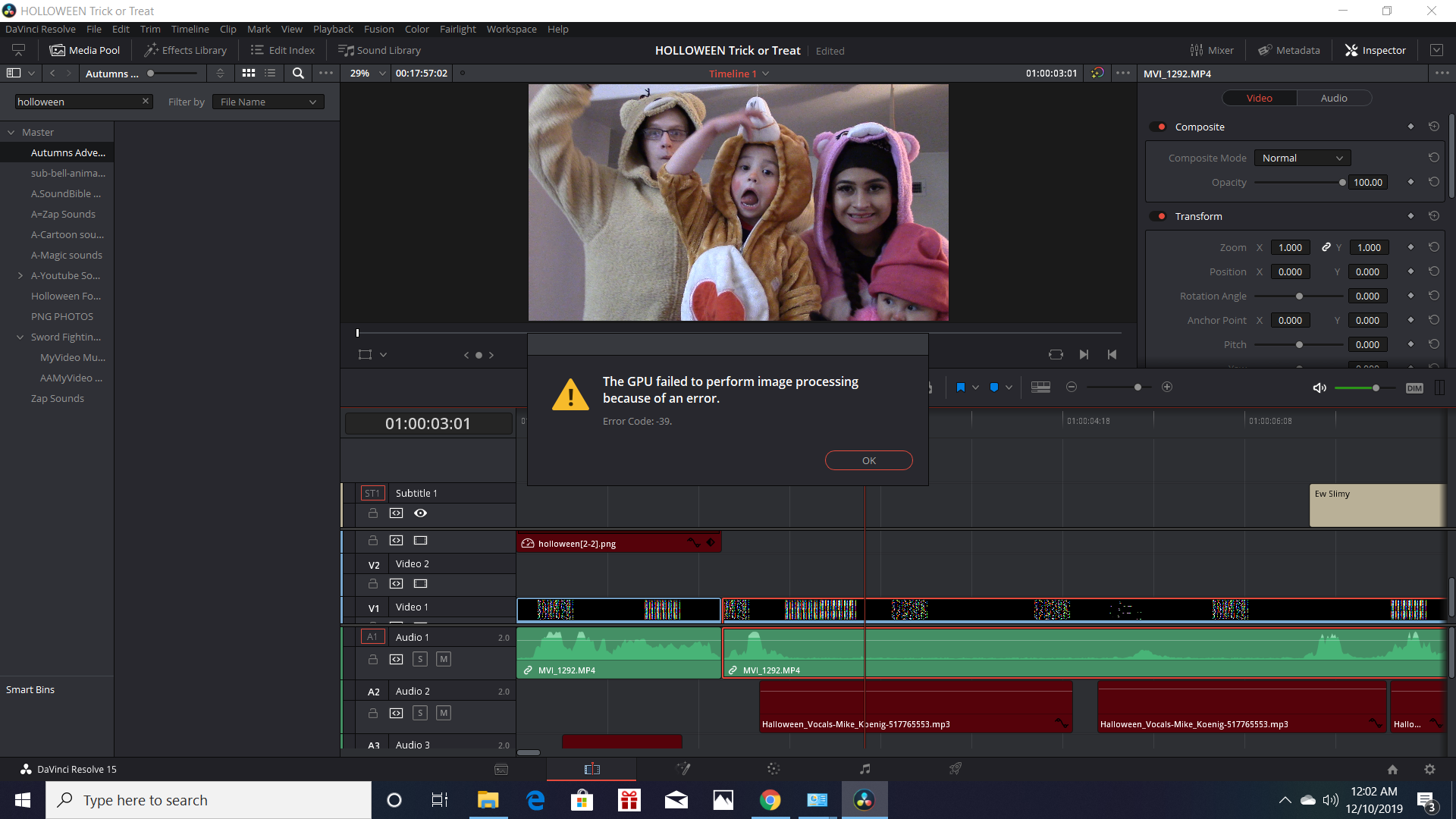Open the Filter by File Name dropdown
Screen dimensions: 1456x819
coord(268,102)
